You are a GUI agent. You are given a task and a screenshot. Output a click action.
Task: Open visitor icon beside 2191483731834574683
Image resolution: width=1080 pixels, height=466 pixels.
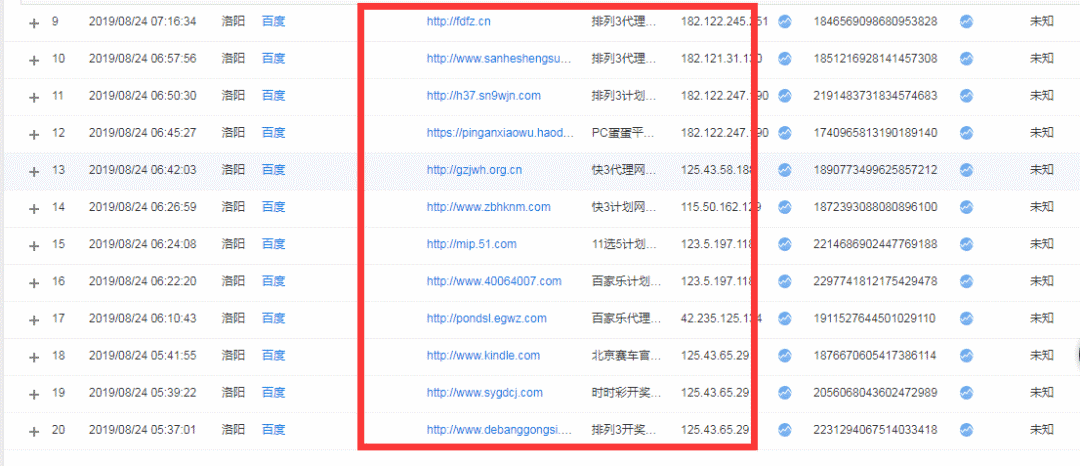(966, 96)
